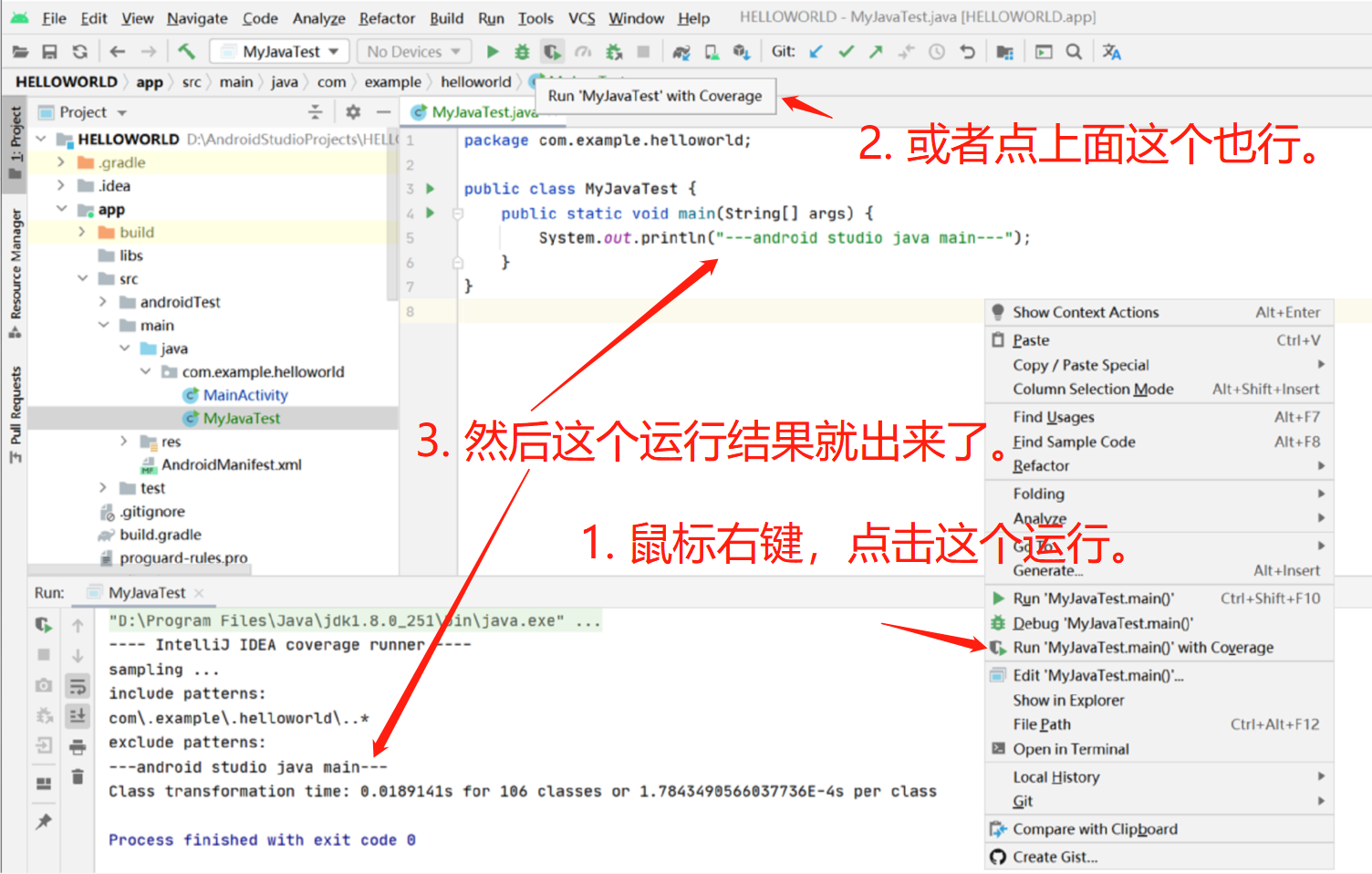Image resolution: width=1372 pixels, height=874 pixels.
Task: Open the No Devices dropdown
Action: click(x=412, y=51)
